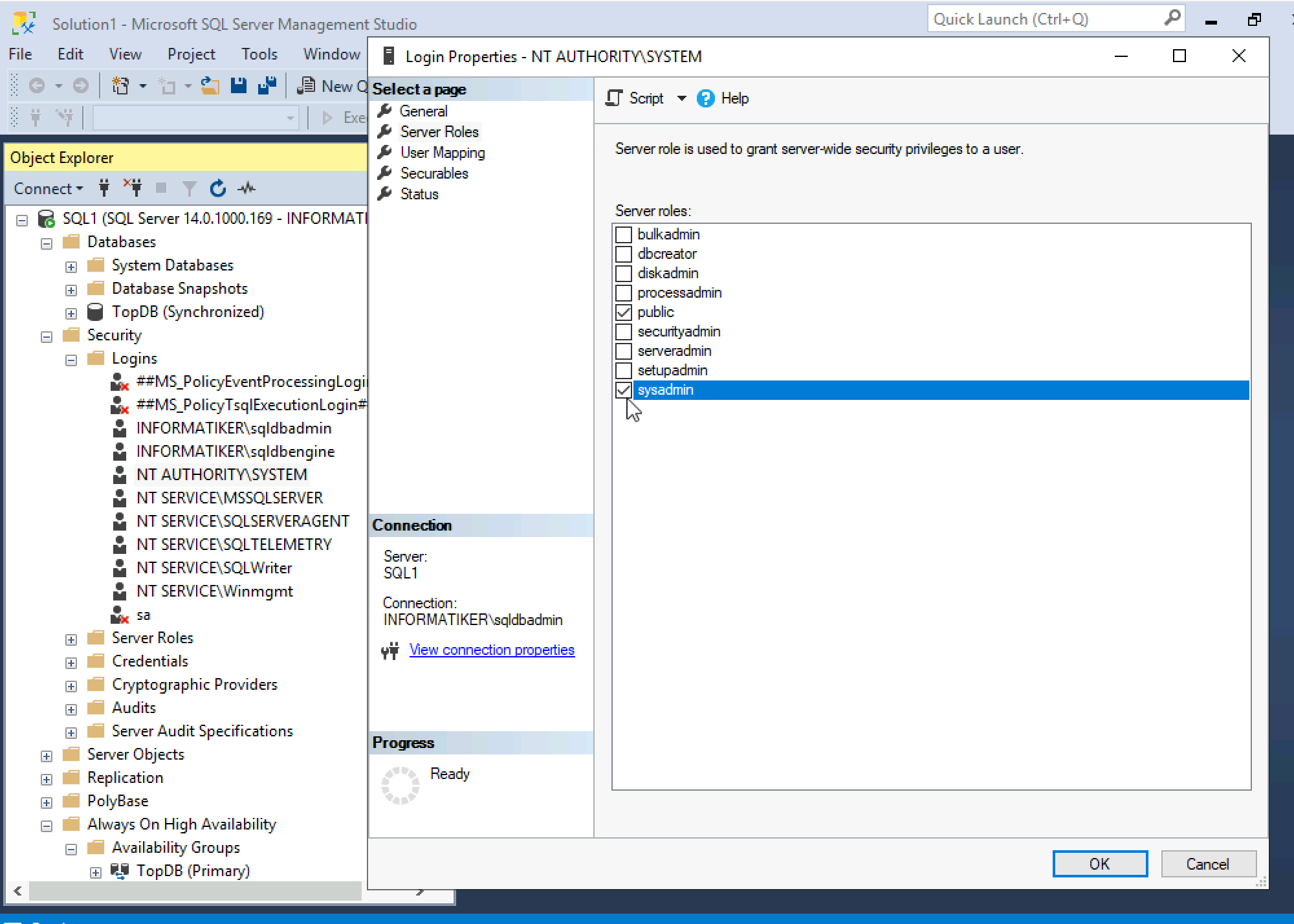The height and width of the screenshot is (924, 1294).
Task: Click the Save icon in main toolbar
Action: (239, 85)
